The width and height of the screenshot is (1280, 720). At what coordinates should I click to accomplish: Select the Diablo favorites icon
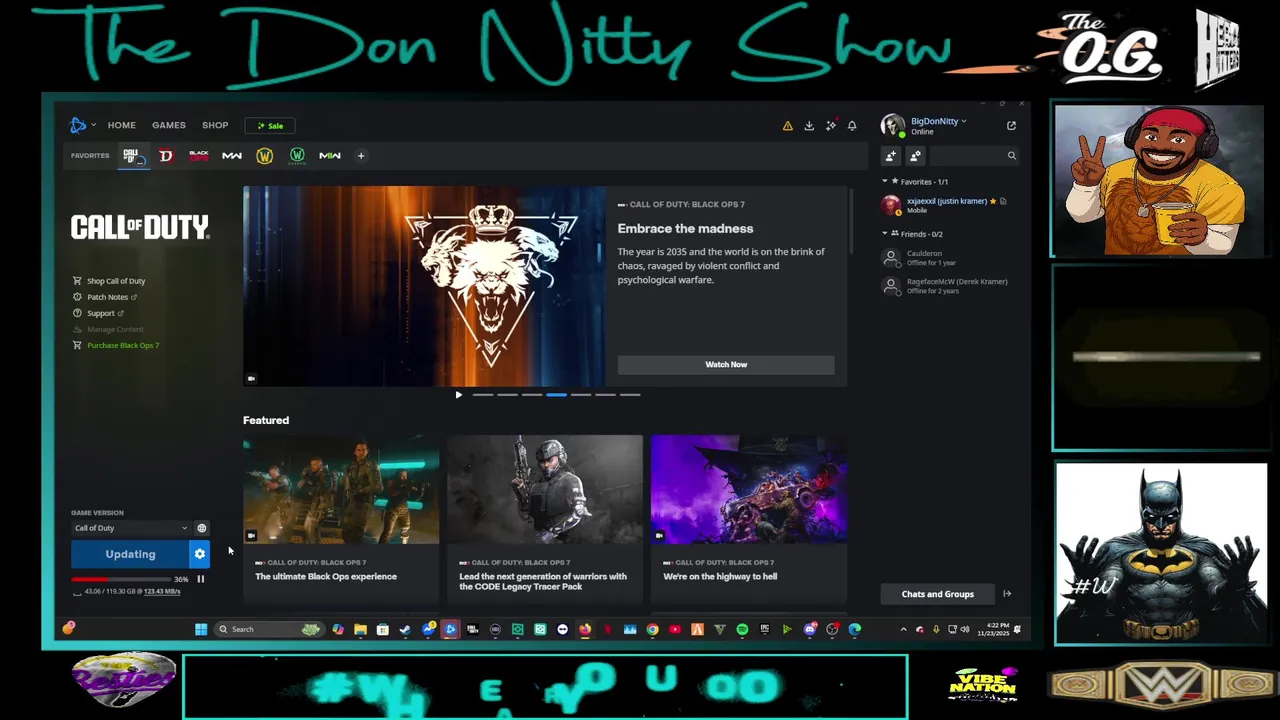tap(166, 155)
